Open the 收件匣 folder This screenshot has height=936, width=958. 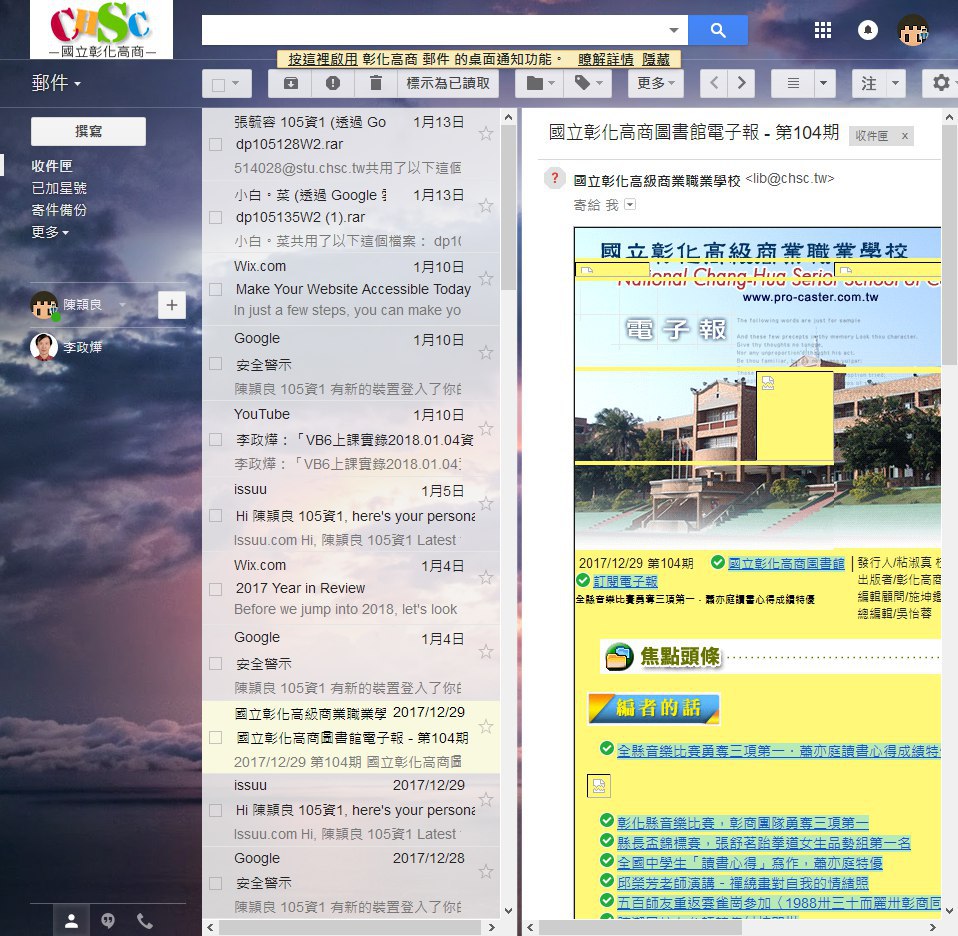pyautogui.click(x=51, y=166)
